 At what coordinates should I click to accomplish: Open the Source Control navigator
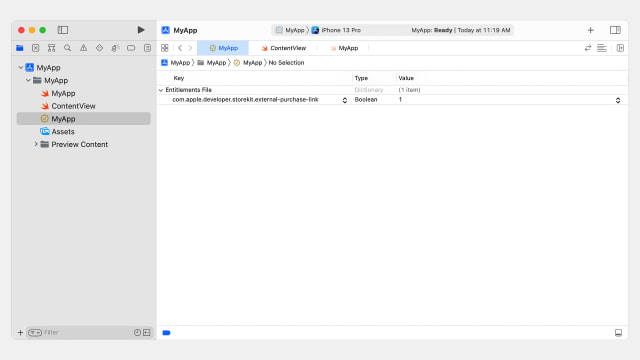tap(36, 48)
